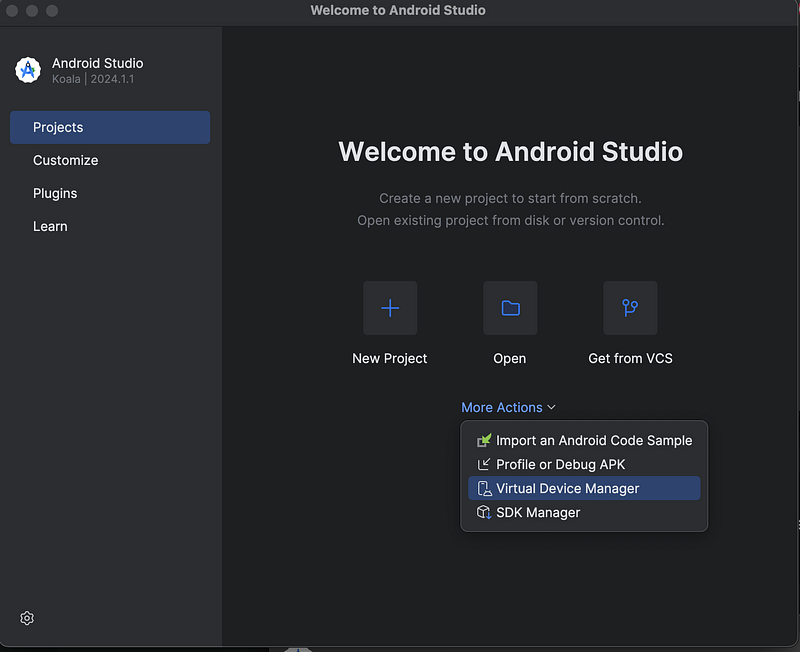Image resolution: width=800 pixels, height=652 pixels.
Task: Collapse the More Actions dropdown
Action: [x=508, y=407]
